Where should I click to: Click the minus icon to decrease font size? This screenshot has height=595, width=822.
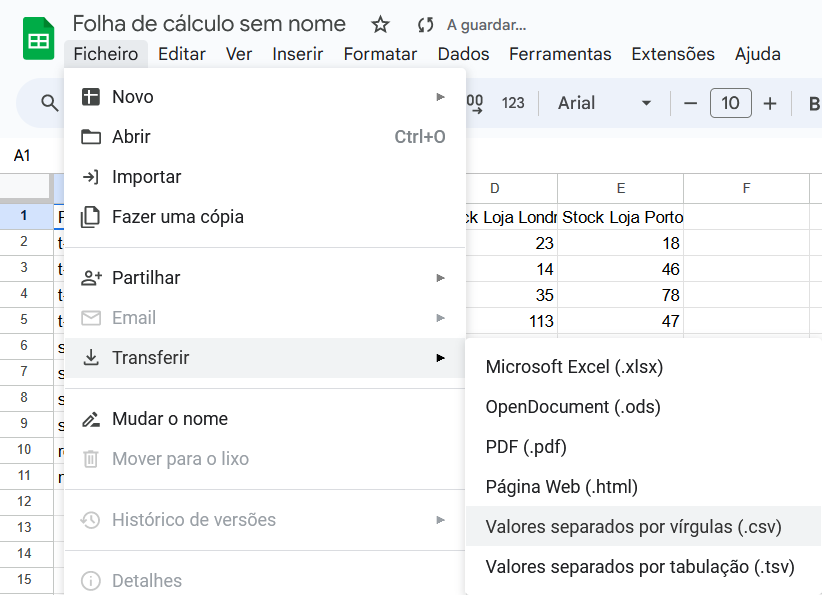coord(690,103)
